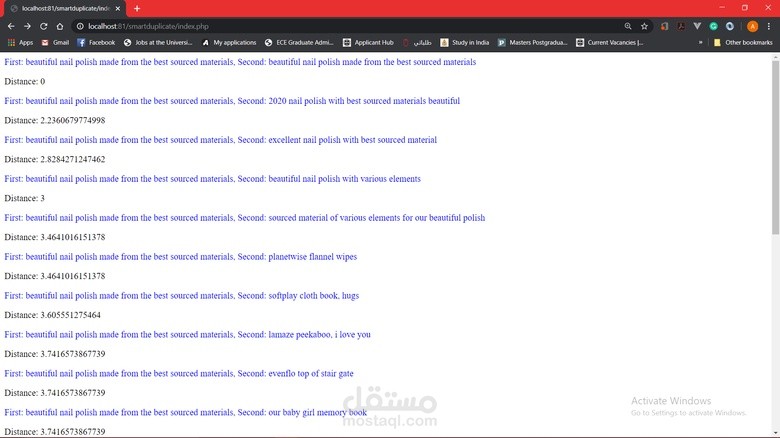Open the Apps bookmarks shortcut
The height and width of the screenshot is (438, 780).
[20, 43]
